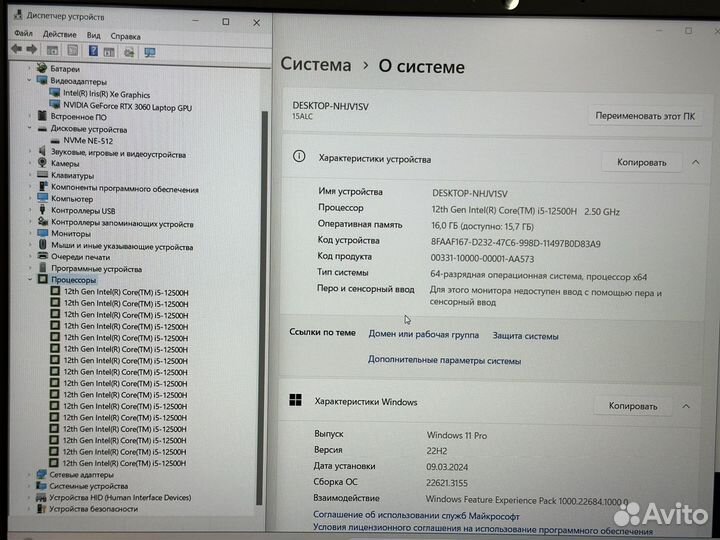720x540 pixels.
Task: Click the Системные устройства icon
Action: tap(41, 485)
